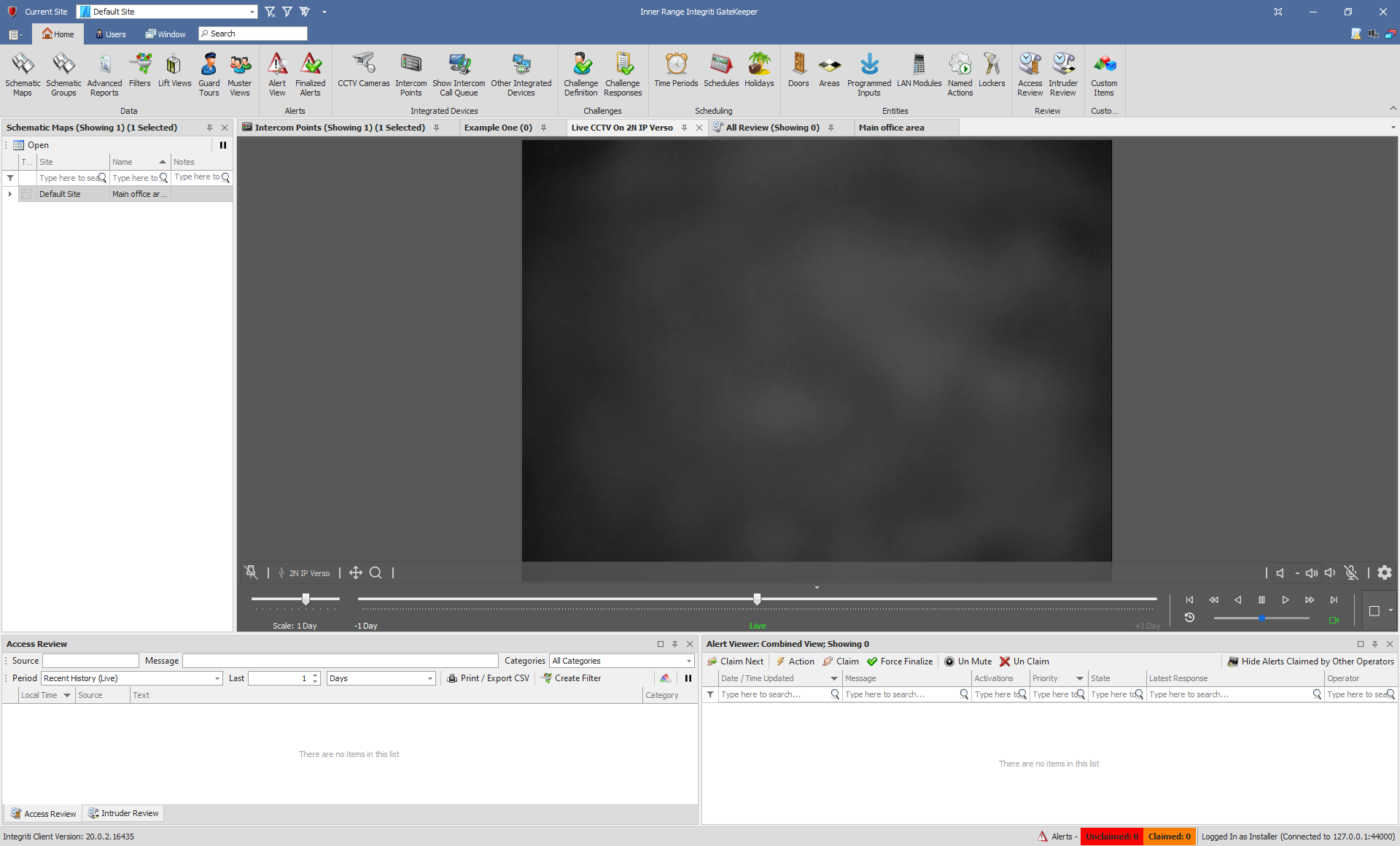1400x846 pixels.
Task: Toggle Hide Alerts Claimed by Other Operators
Action: click(x=1310, y=661)
